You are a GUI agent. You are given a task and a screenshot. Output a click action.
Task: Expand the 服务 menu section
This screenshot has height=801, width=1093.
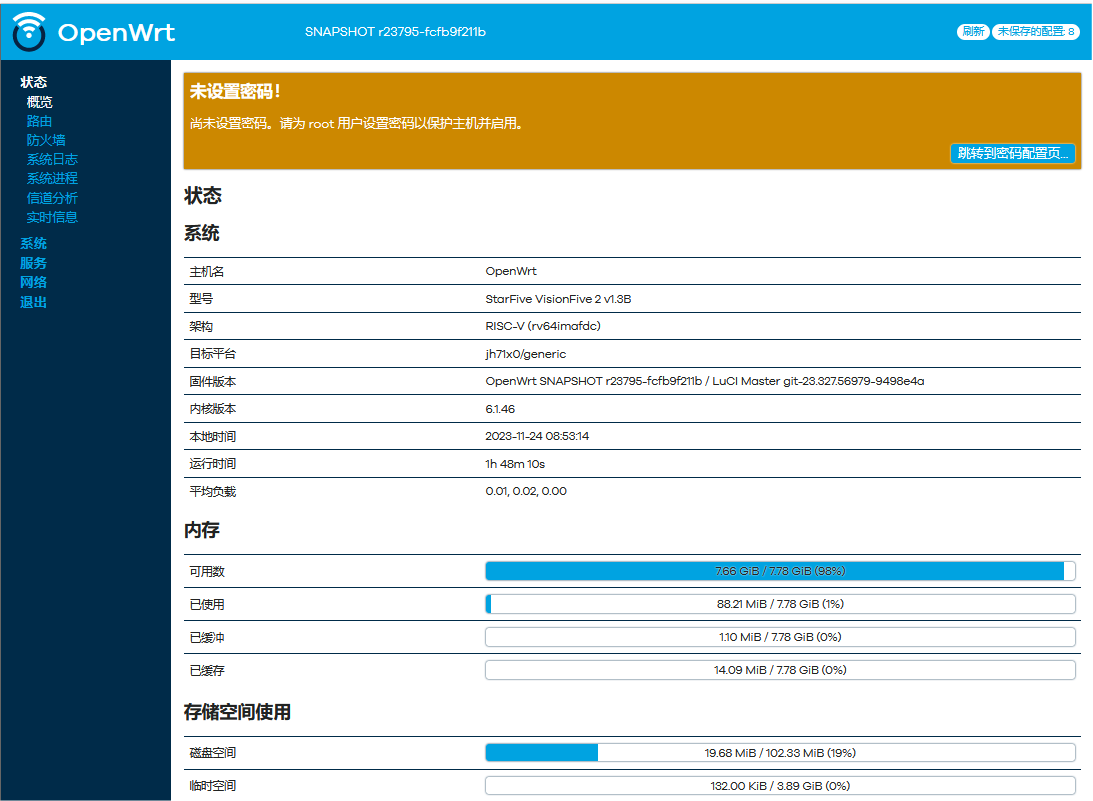point(34,263)
